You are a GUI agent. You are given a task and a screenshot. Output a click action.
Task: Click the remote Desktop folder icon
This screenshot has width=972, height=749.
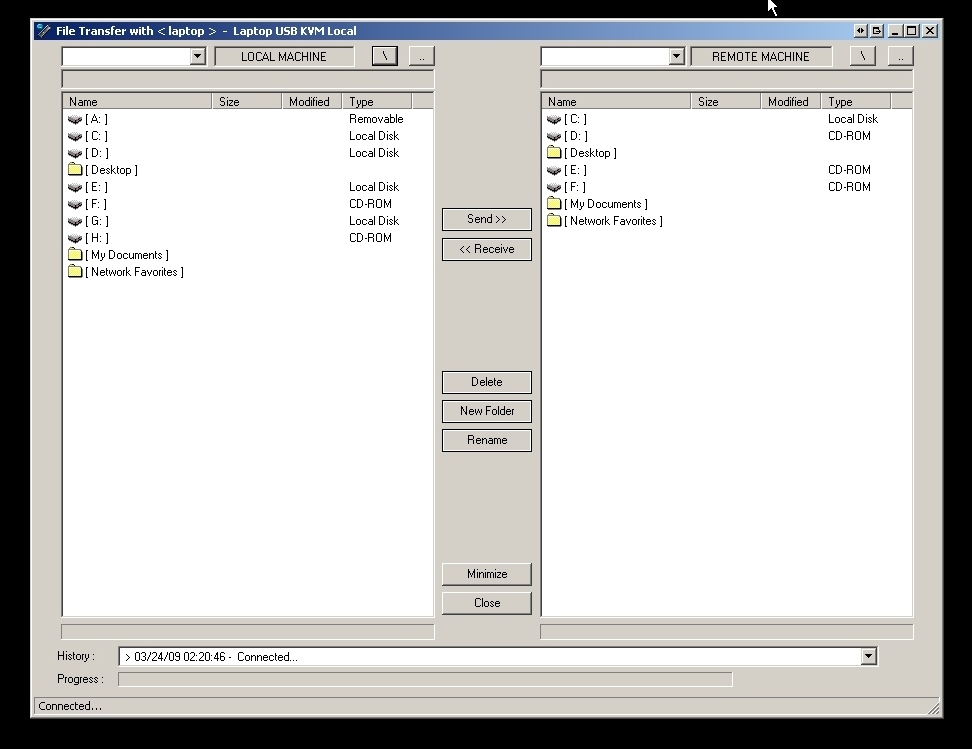click(x=554, y=153)
